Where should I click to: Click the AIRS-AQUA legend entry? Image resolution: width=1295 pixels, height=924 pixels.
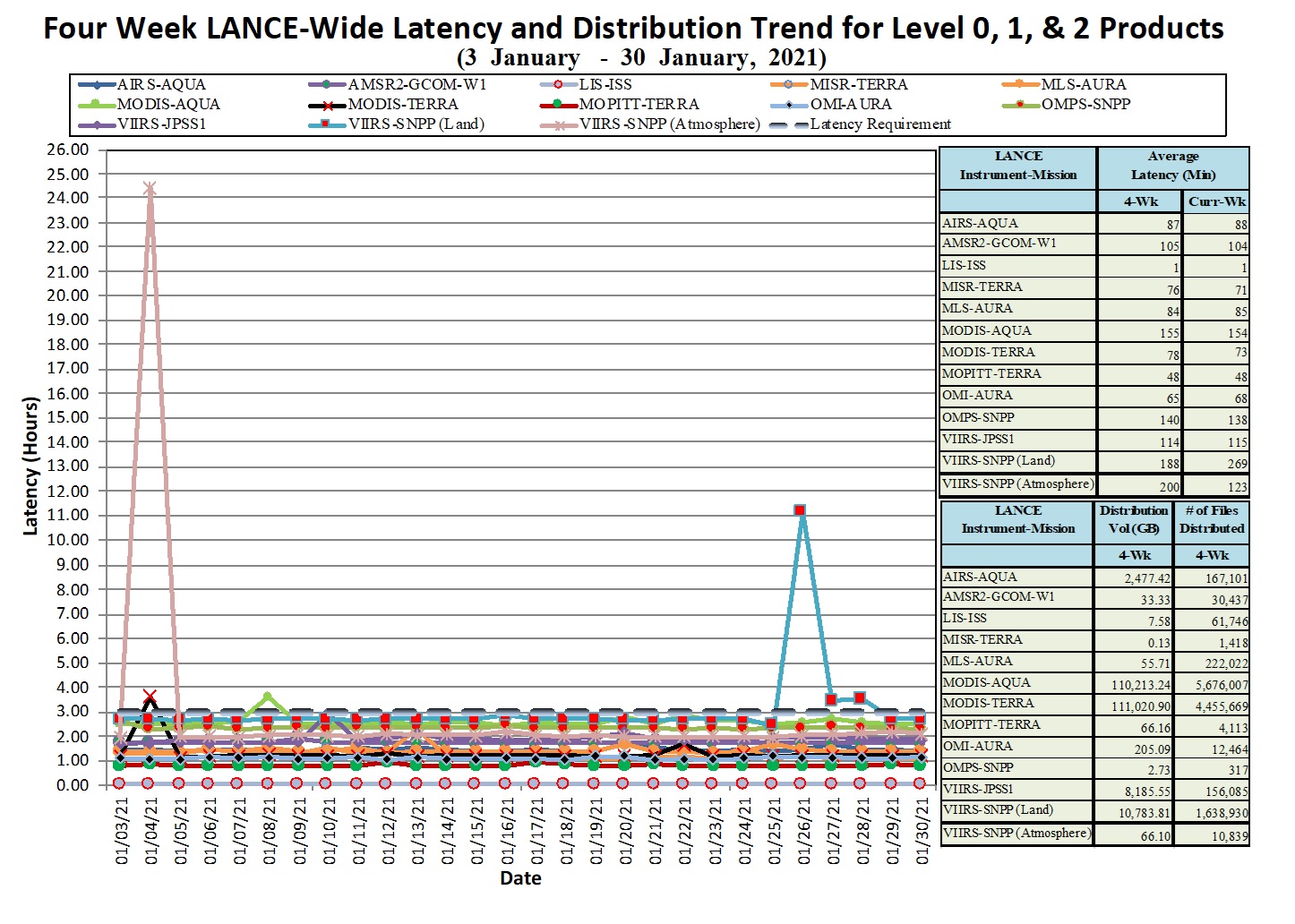coord(143,84)
